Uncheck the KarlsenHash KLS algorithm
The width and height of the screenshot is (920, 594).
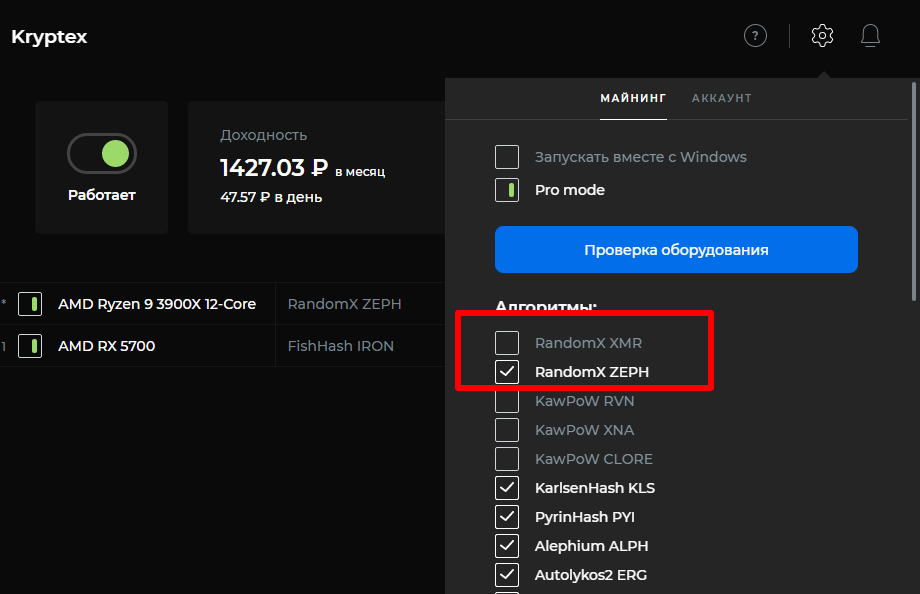click(x=507, y=488)
